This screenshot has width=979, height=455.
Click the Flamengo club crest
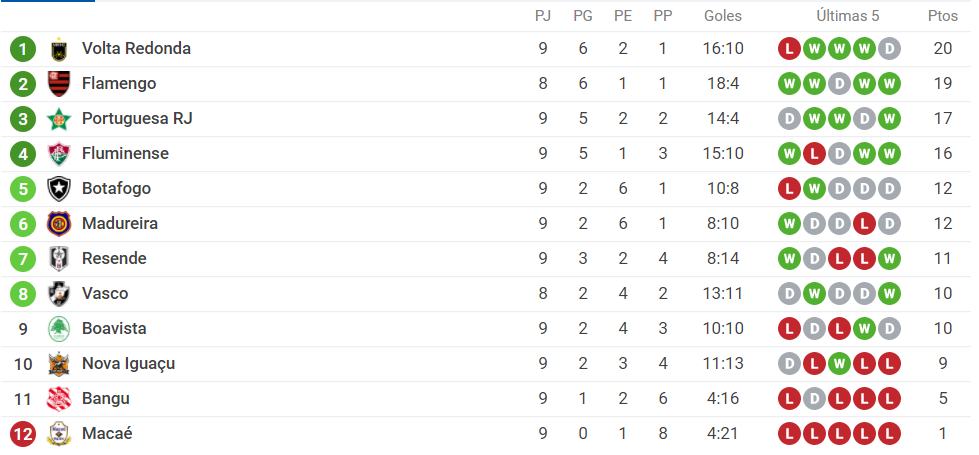coord(59,84)
